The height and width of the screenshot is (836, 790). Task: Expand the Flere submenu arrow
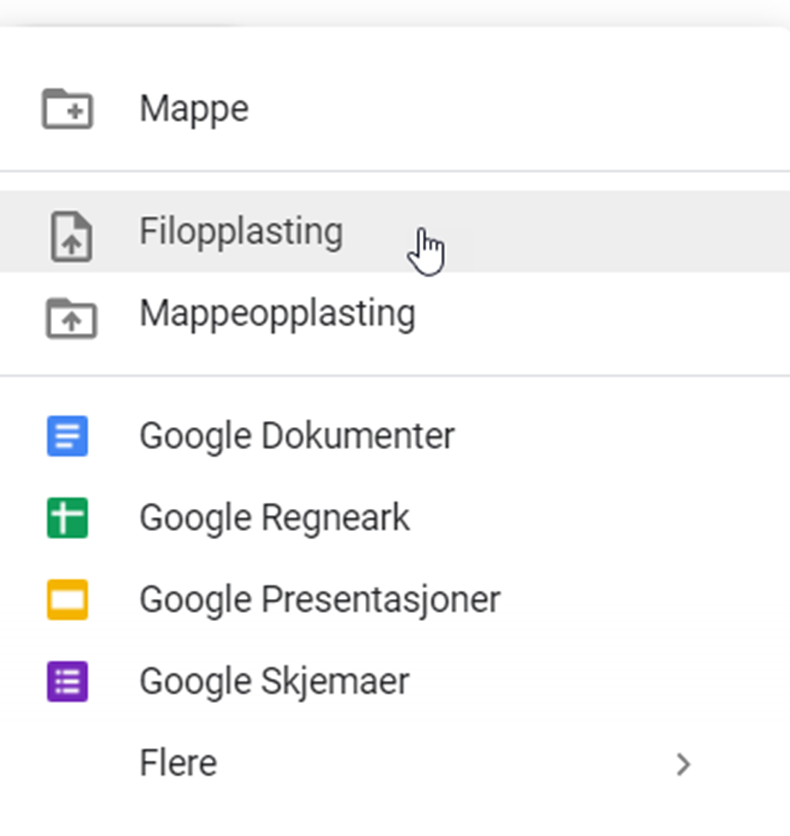pos(683,764)
